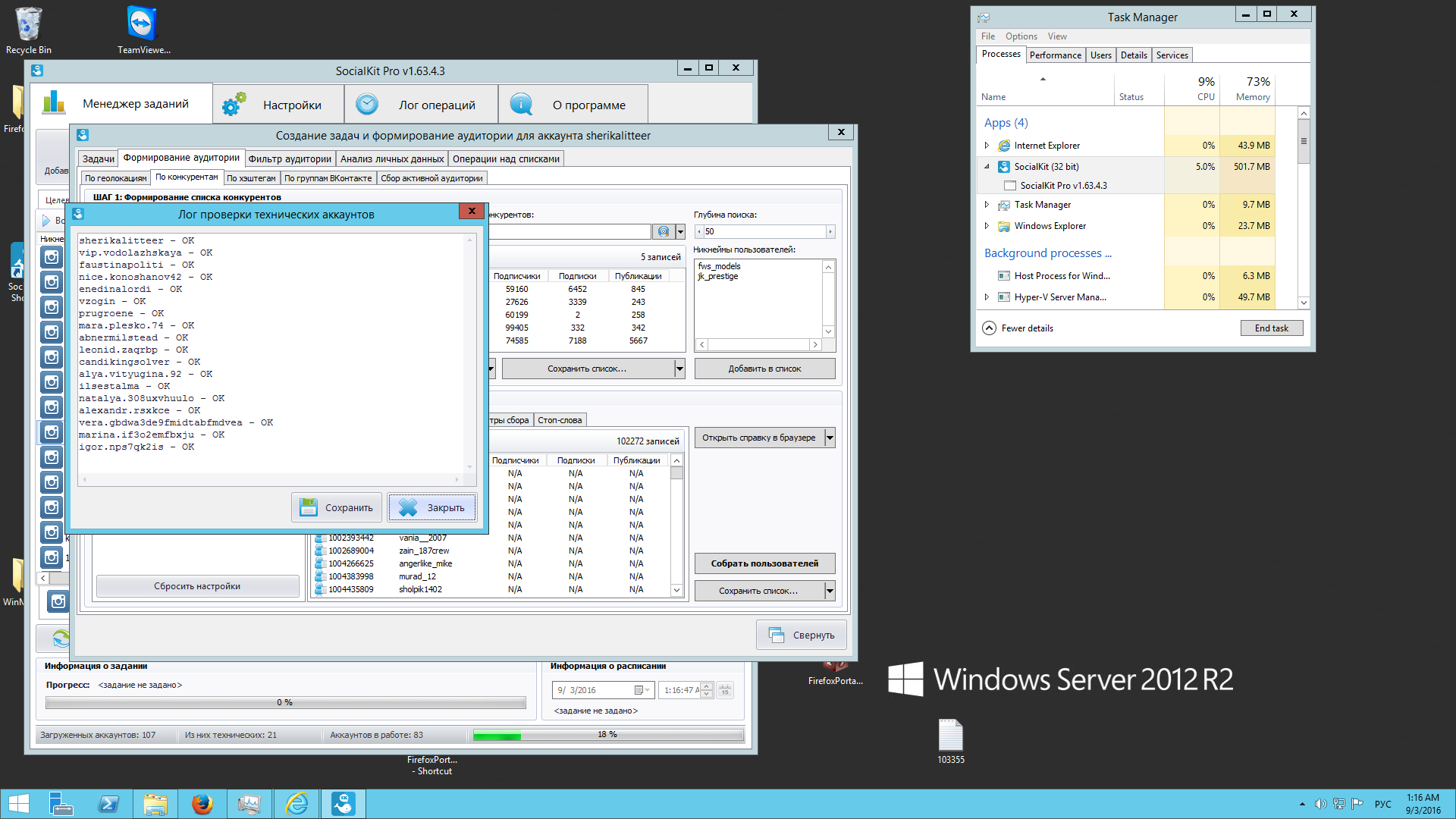The width and height of the screenshot is (1456, 819).
Task: Click the Глубина поиска field showing 50
Action: click(764, 231)
